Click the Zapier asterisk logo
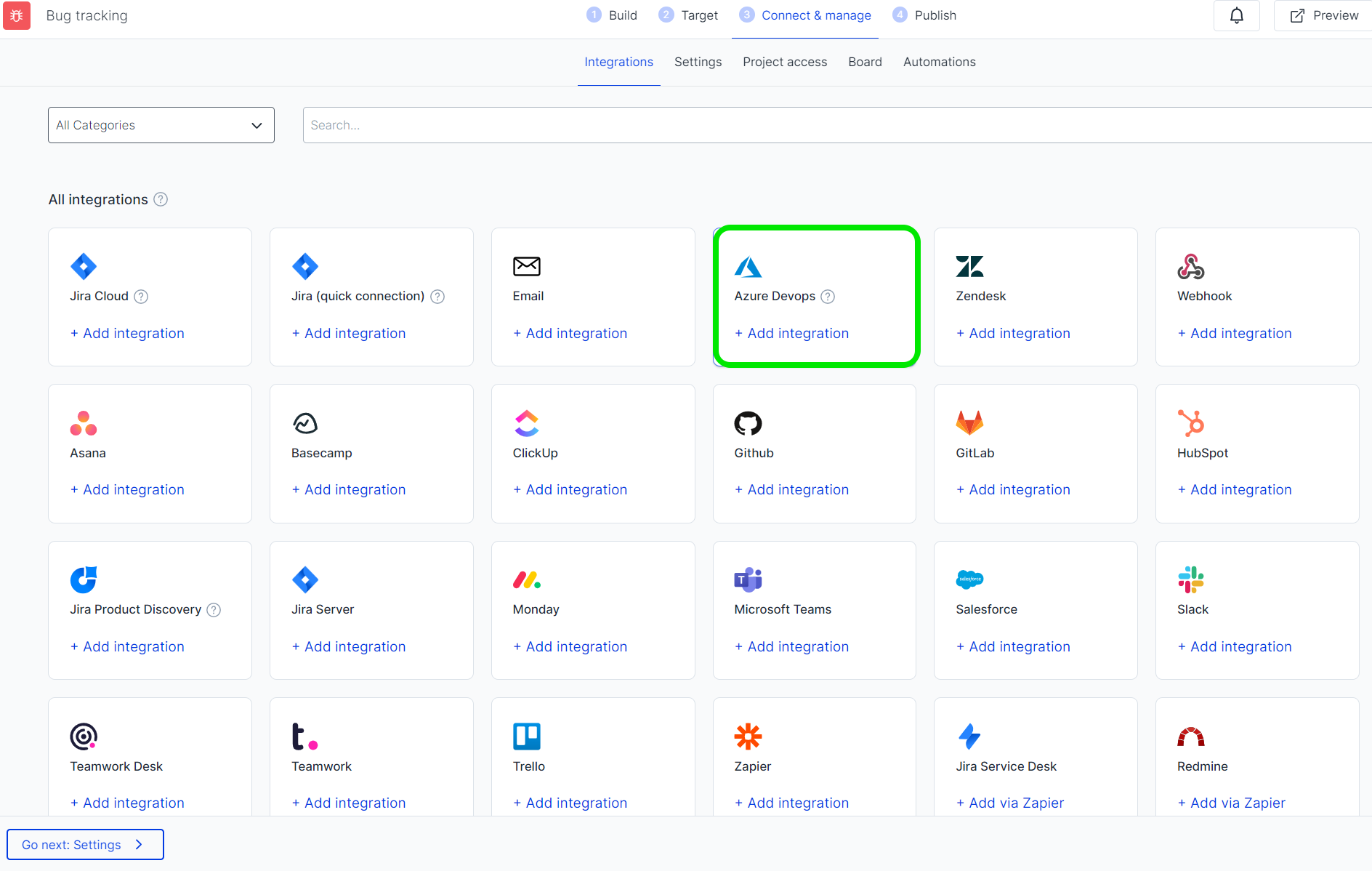Image resolution: width=1372 pixels, height=871 pixels. click(x=748, y=736)
